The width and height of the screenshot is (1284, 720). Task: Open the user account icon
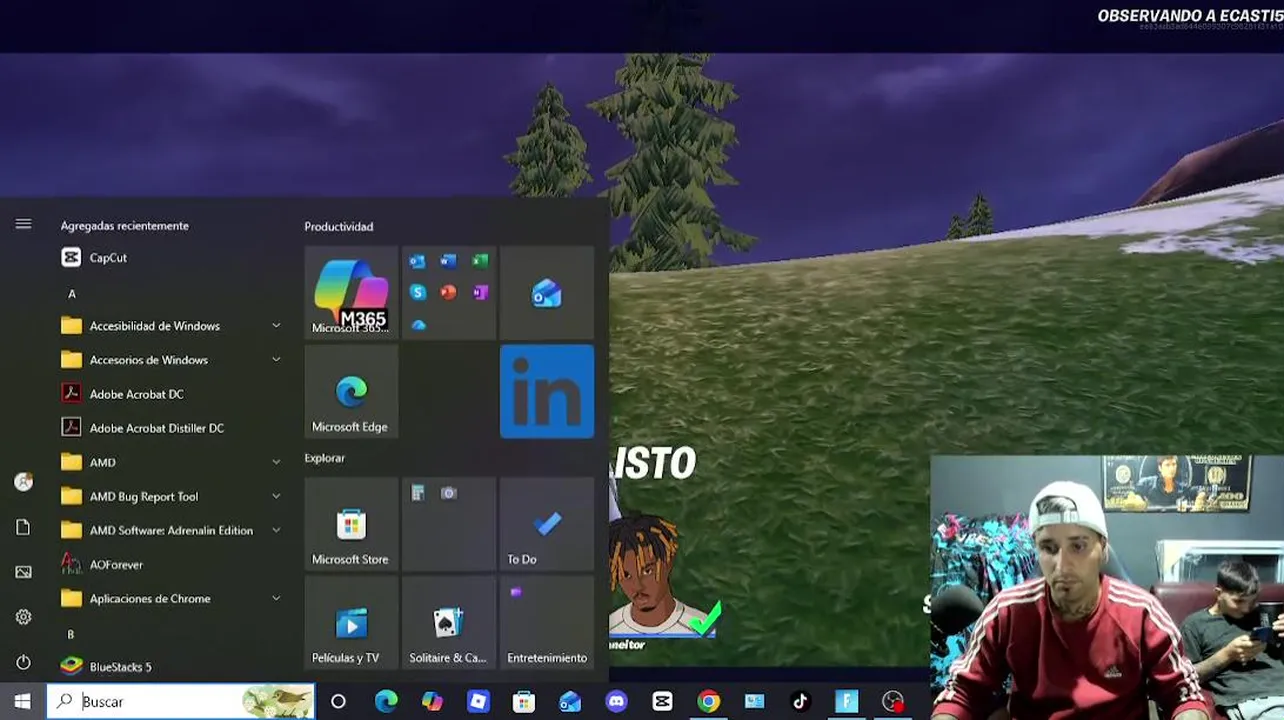(23, 482)
